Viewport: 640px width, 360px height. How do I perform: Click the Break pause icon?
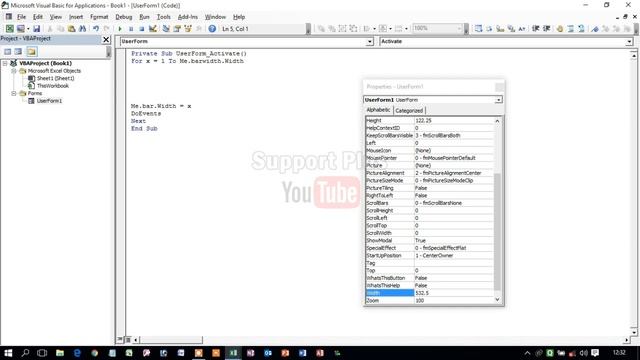(x=131, y=29)
